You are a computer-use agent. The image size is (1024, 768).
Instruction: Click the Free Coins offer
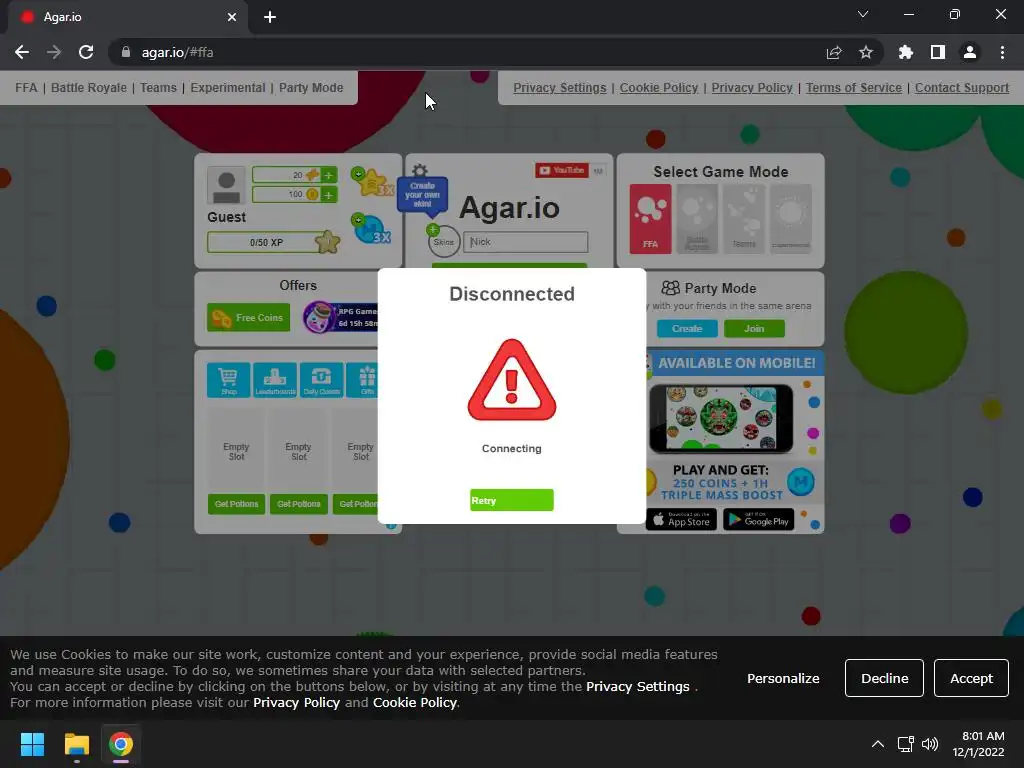coord(248,317)
